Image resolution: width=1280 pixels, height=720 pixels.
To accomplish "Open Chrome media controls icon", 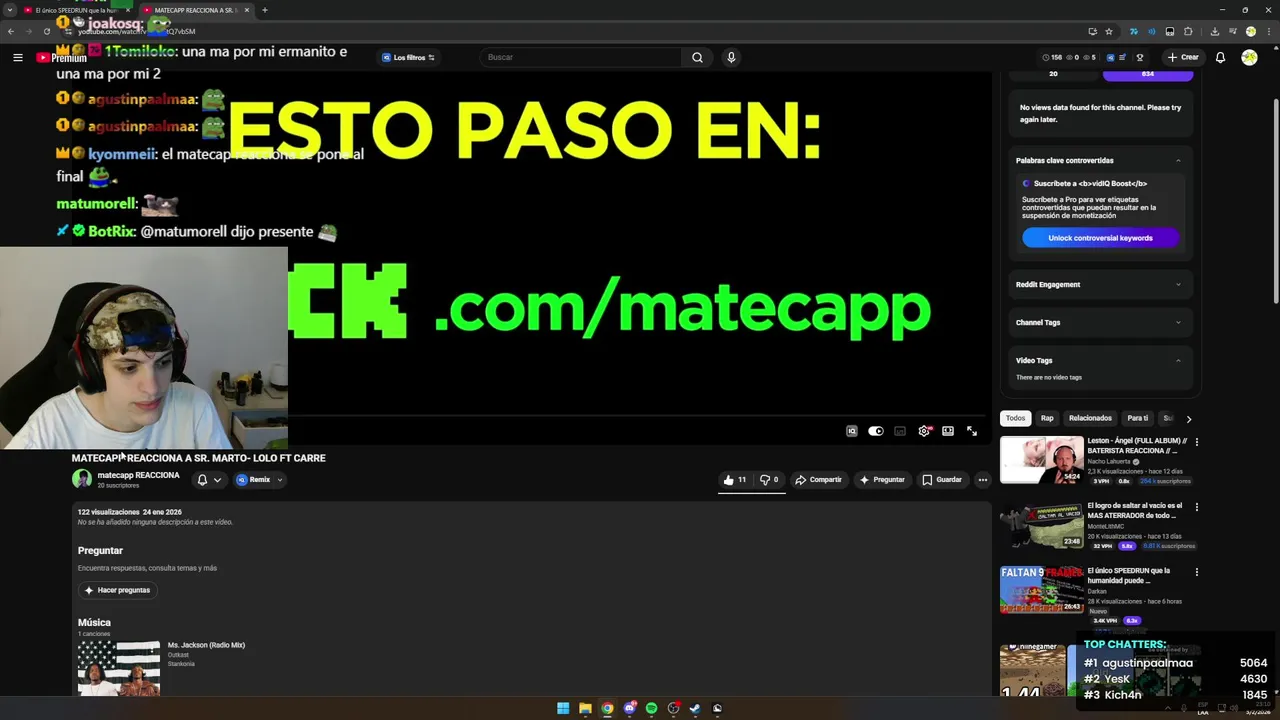I will coord(1232,31).
